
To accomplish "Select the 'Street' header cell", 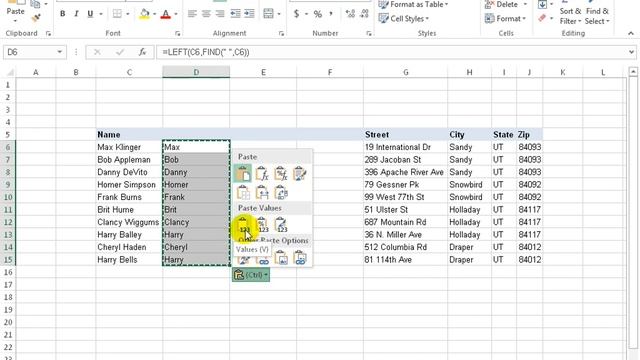I will (x=405, y=135).
